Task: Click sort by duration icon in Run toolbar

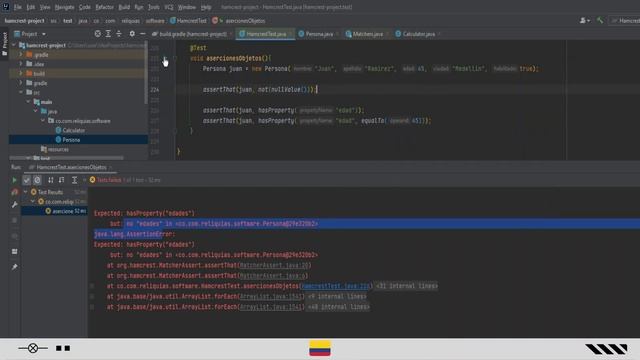Action: tap(62, 180)
